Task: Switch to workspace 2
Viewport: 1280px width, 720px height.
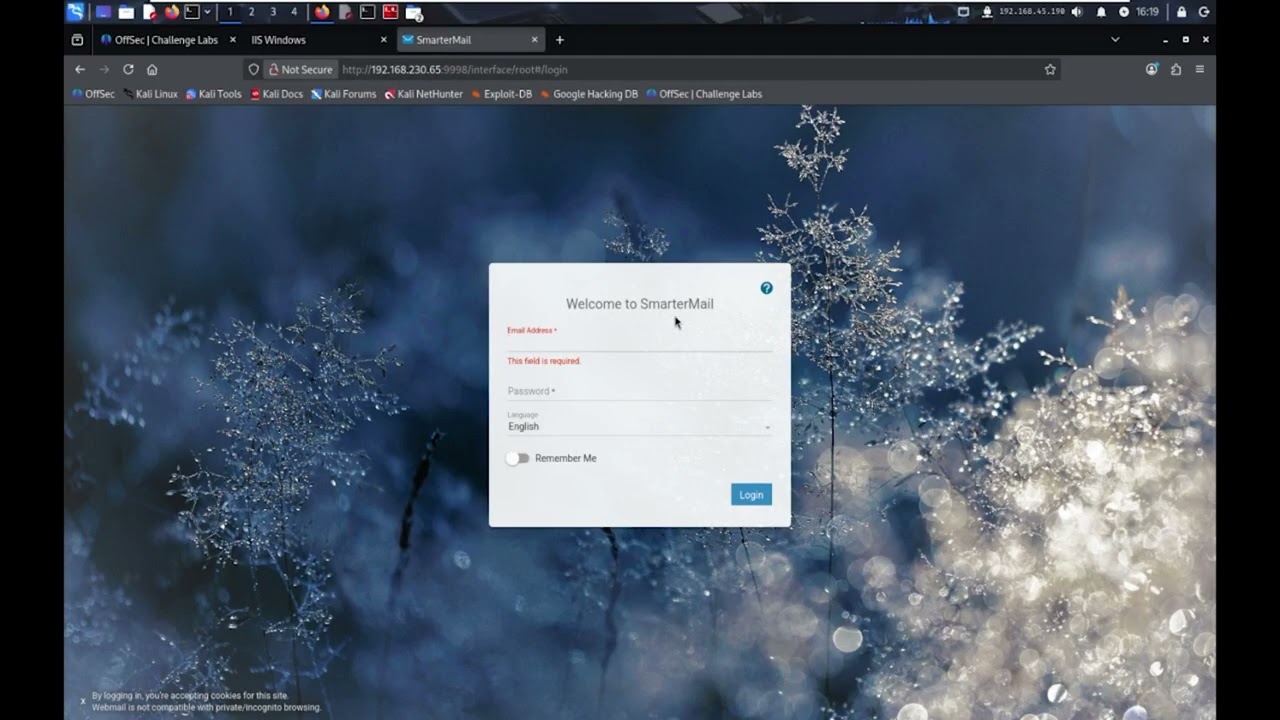Action: pyautogui.click(x=251, y=12)
